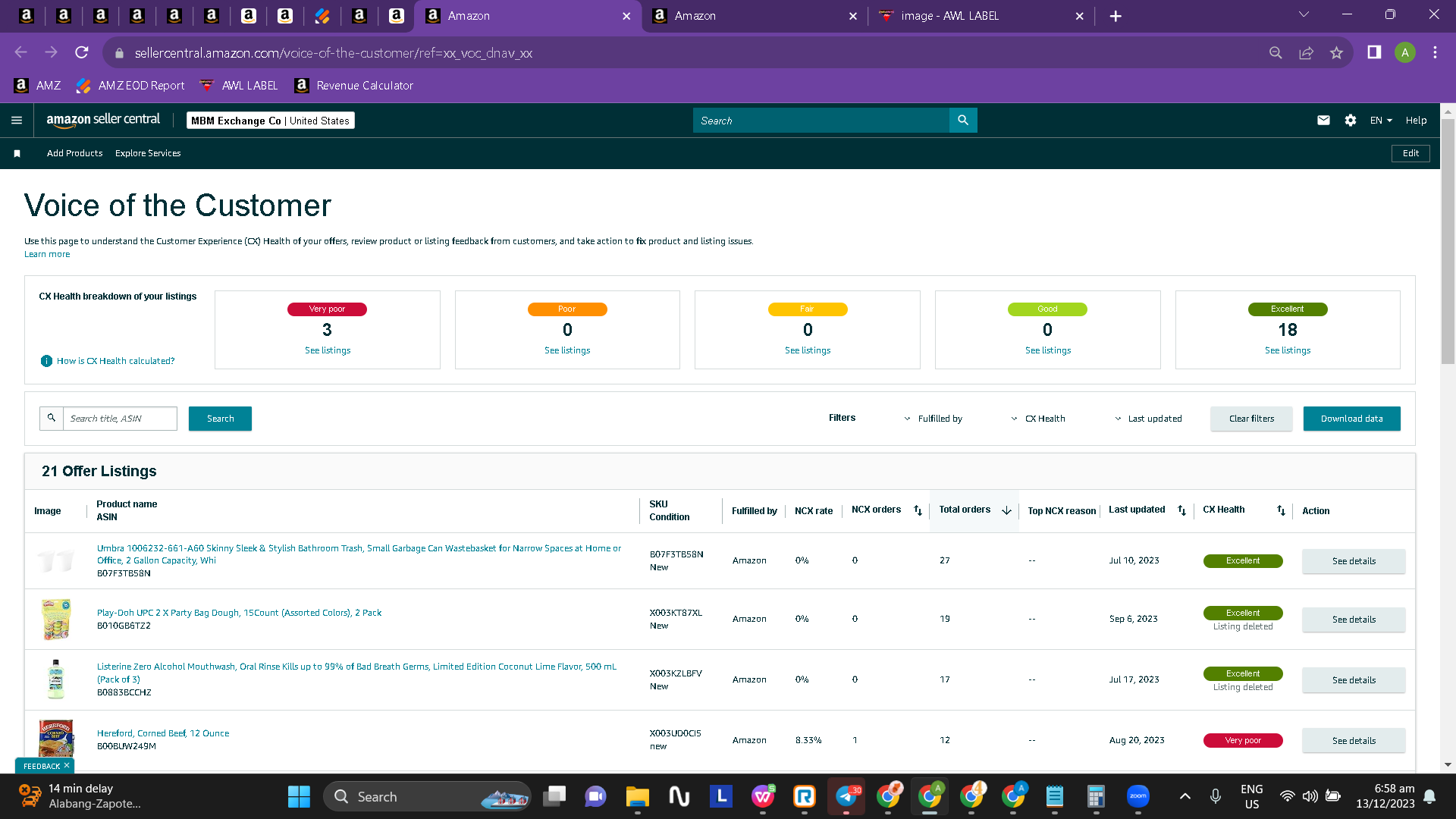Open the Zoom app in the taskbar

pyautogui.click(x=1137, y=796)
